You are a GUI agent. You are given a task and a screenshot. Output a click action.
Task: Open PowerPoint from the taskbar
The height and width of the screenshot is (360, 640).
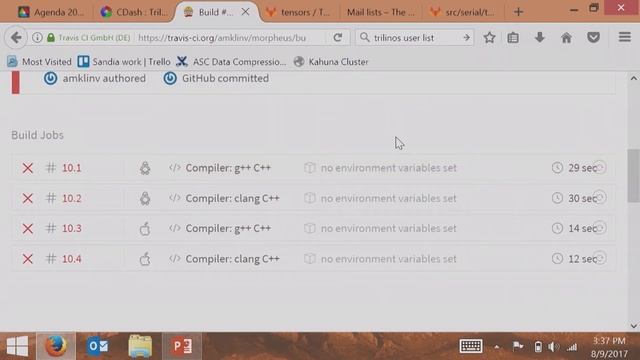coord(182,346)
